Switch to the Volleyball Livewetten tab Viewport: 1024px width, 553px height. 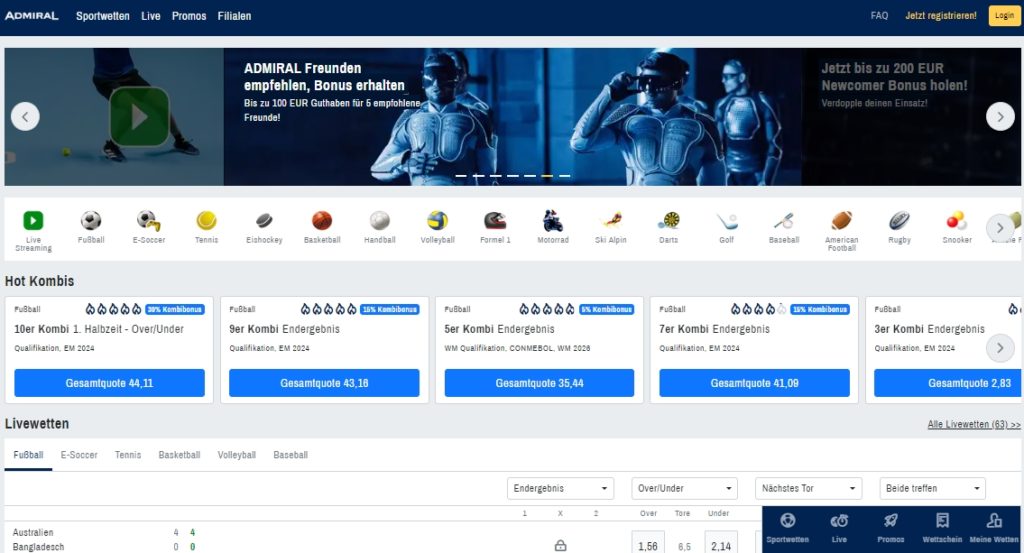click(236, 455)
